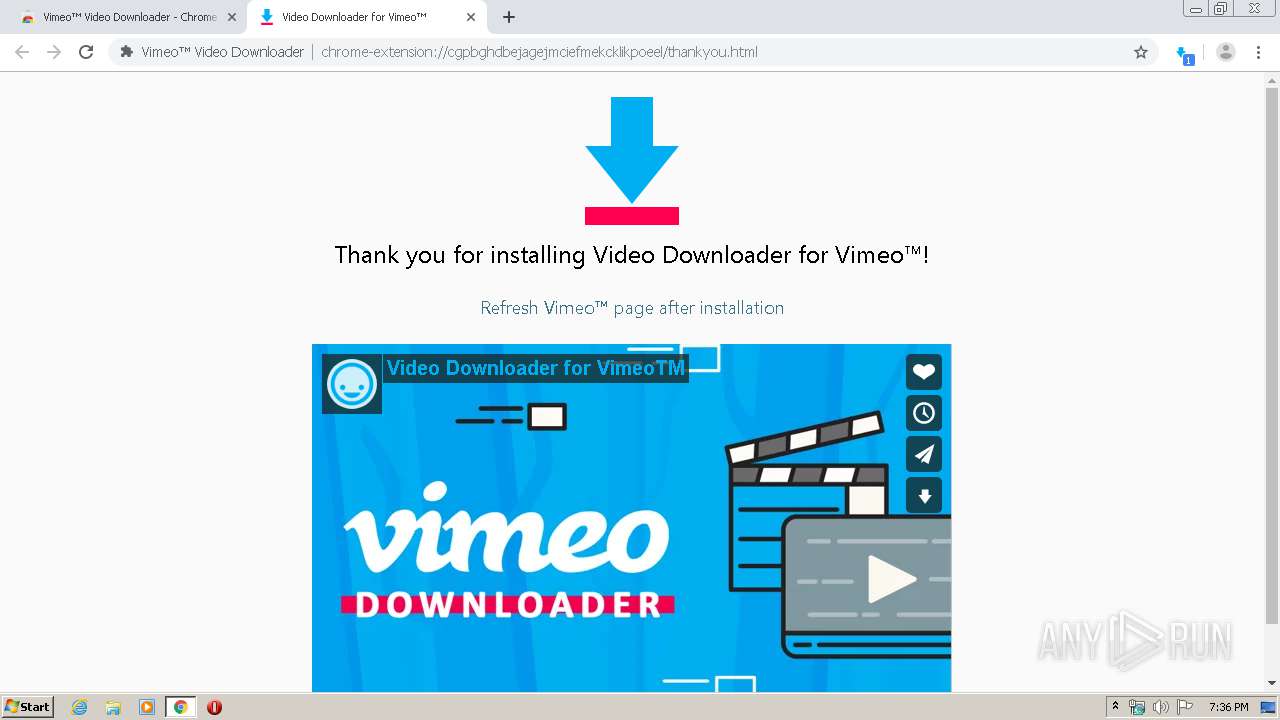Go forward in browser history
The width and height of the screenshot is (1280, 720).
point(54,52)
